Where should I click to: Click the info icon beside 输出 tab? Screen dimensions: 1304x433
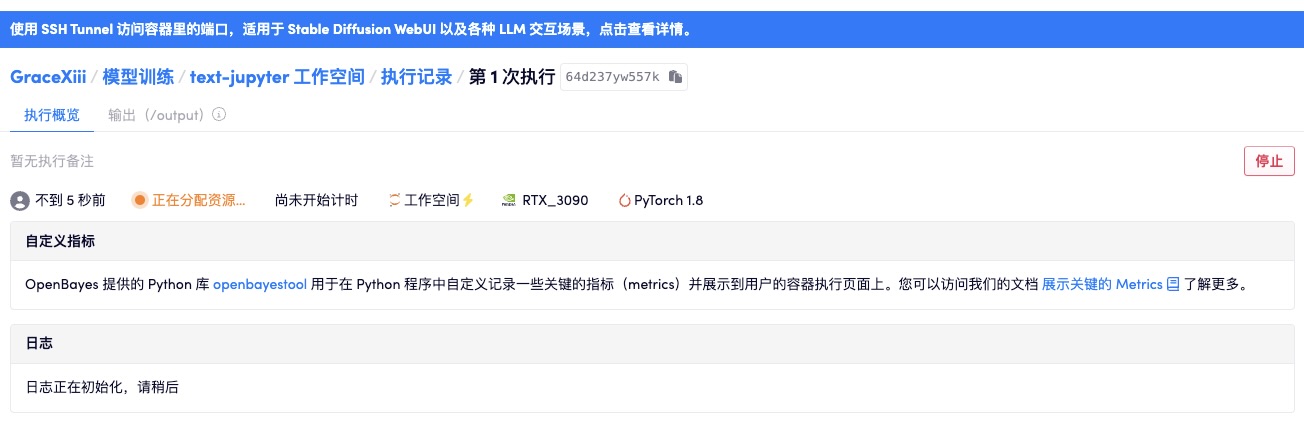coord(219,115)
